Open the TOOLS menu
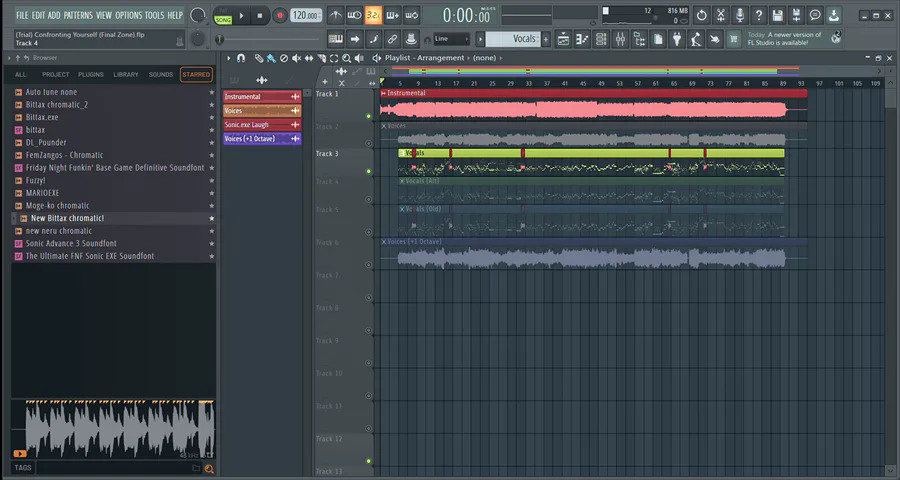Viewport: 900px width, 480px height. point(154,15)
